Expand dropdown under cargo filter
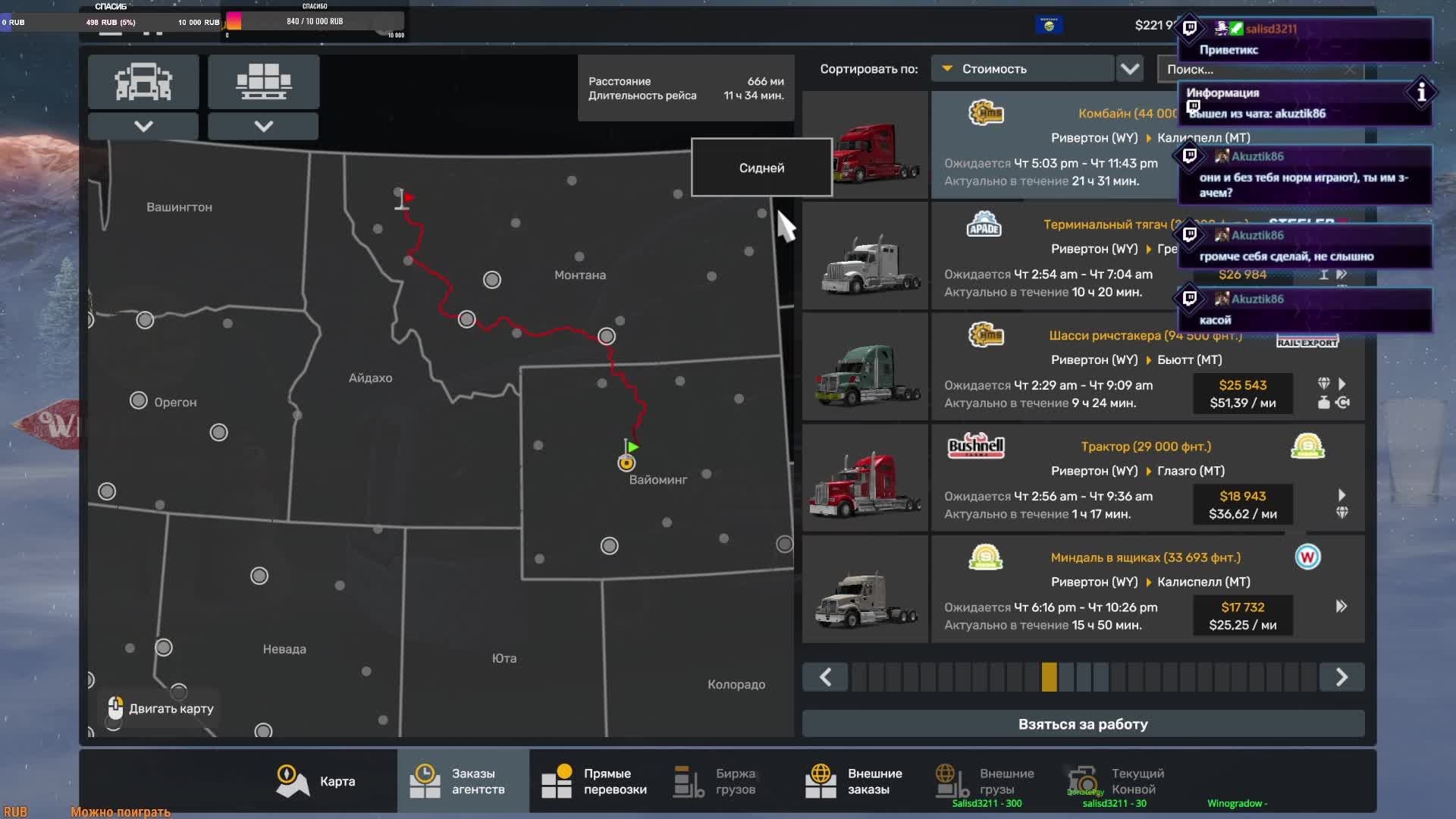This screenshot has width=1456, height=819. [x=263, y=126]
